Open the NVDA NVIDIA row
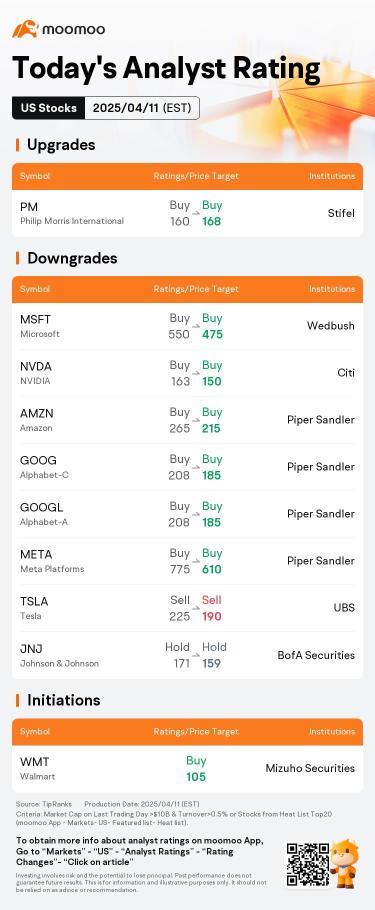Image resolution: width=375 pixels, height=910 pixels. 188,373
